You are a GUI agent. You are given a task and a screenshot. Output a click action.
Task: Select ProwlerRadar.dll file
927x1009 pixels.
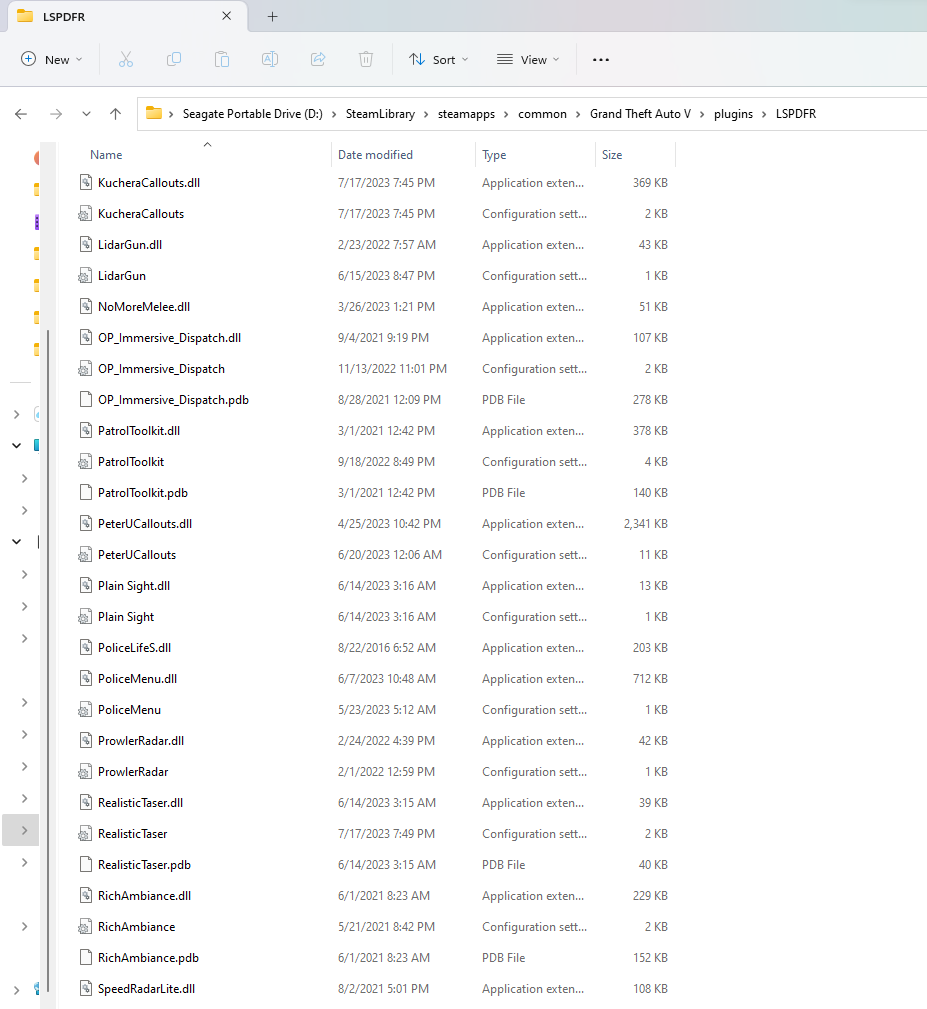(x=141, y=741)
